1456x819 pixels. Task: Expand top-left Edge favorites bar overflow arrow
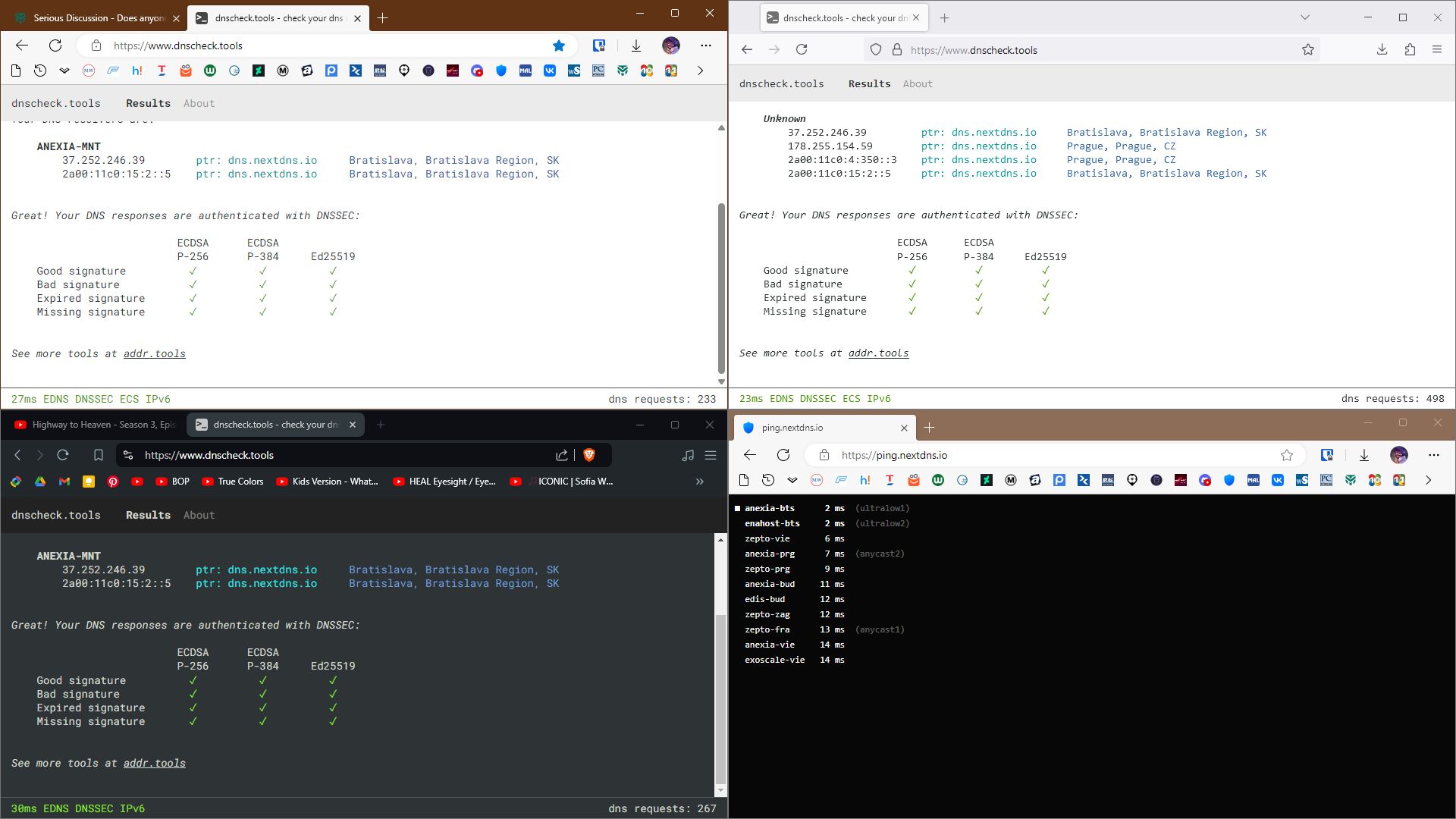pos(701,71)
